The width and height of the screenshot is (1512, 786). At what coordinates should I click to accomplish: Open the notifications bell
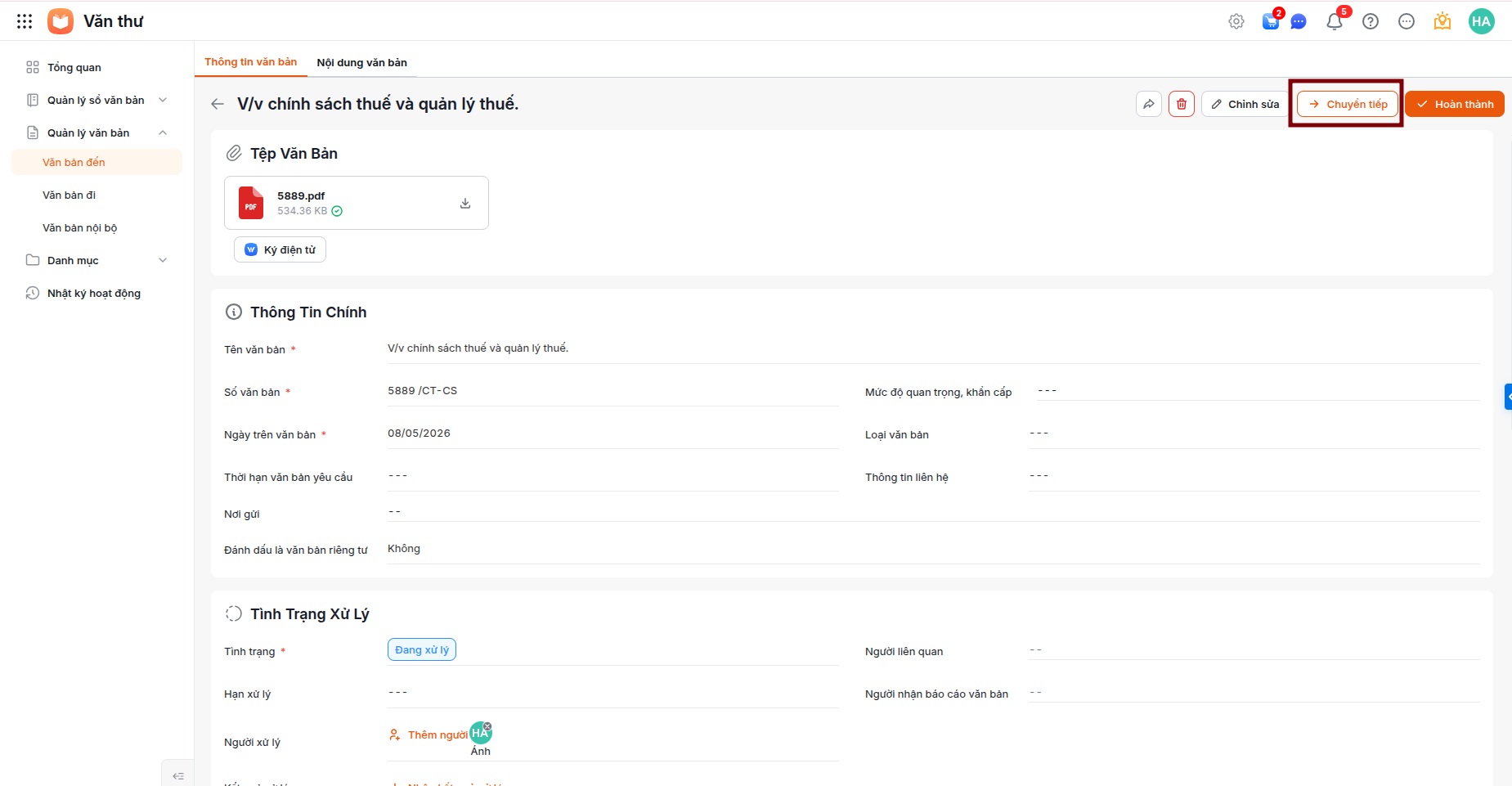click(1335, 21)
